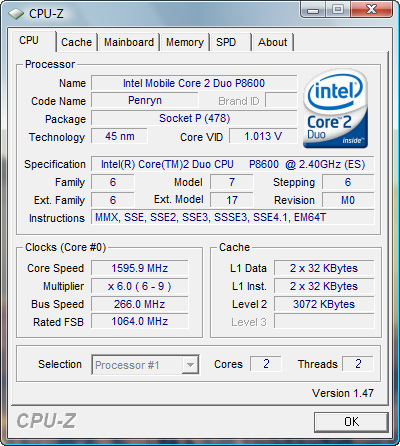This screenshot has height=446, width=400.
Task: Click the Ext. Family value field
Action: [x=113, y=200]
